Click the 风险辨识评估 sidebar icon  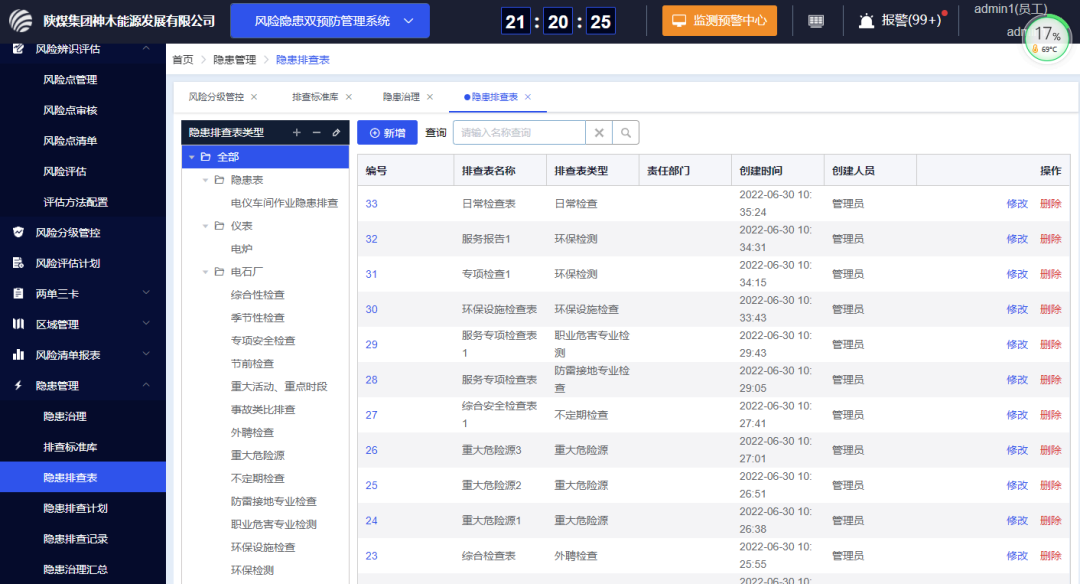(x=19, y=49)
